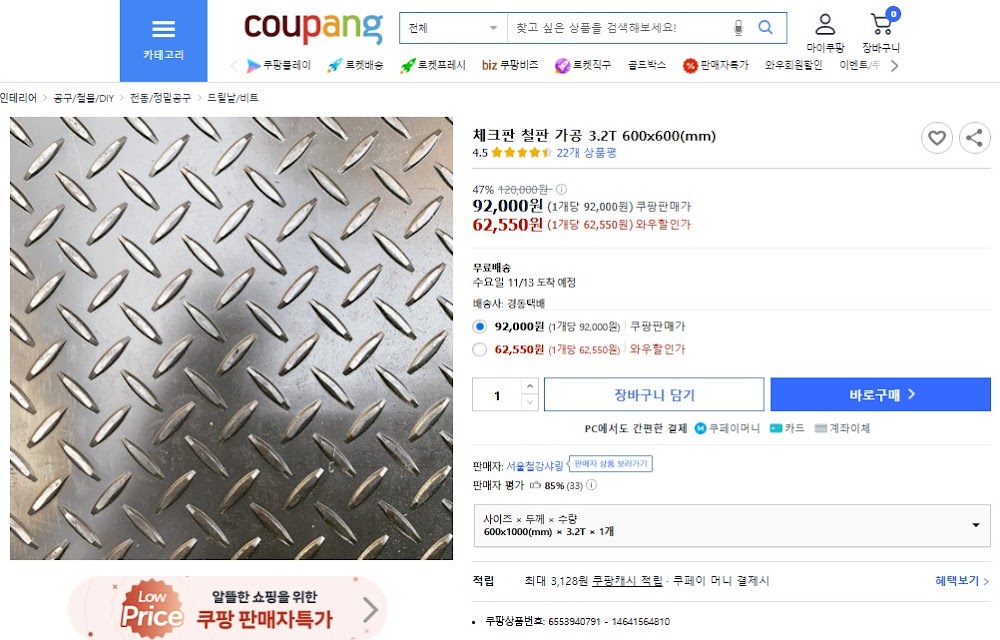This screenshot has width=1000, height=640.
Task: Click the microphone voice search icon
Action: 738,27
